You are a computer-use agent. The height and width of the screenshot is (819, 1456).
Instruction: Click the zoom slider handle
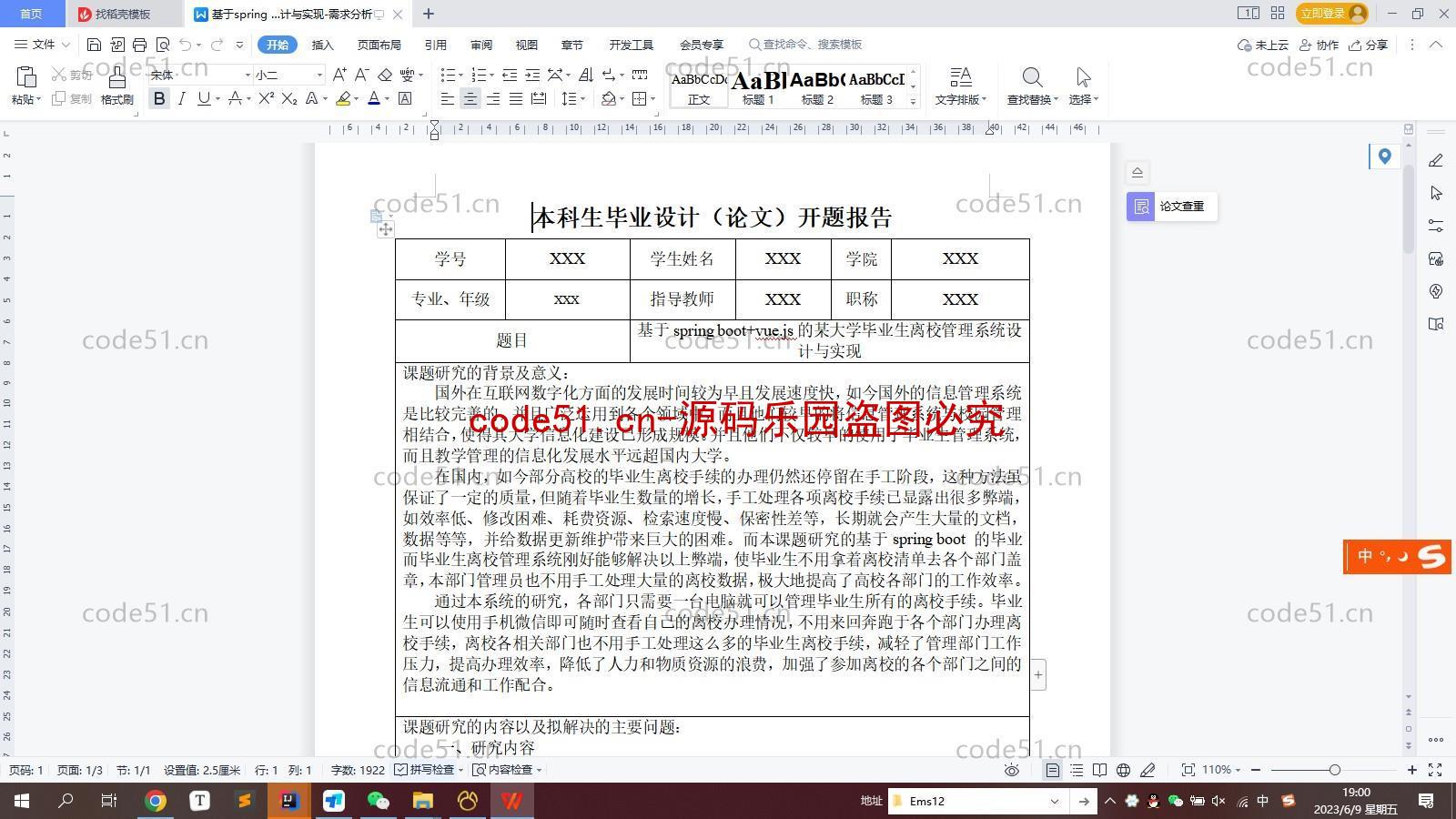pos(1334,770)
